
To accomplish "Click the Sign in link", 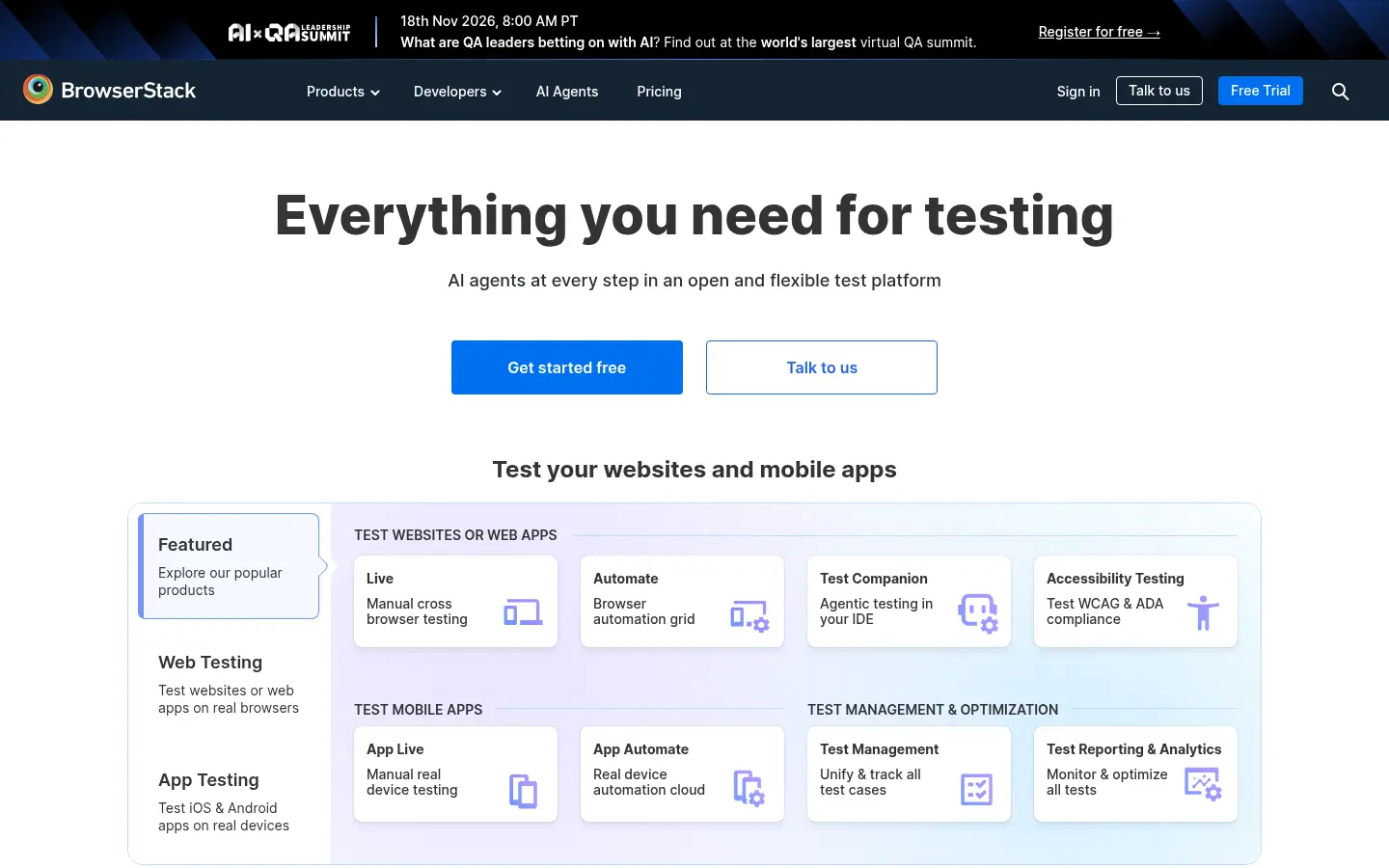I will tap(1078, 92).
